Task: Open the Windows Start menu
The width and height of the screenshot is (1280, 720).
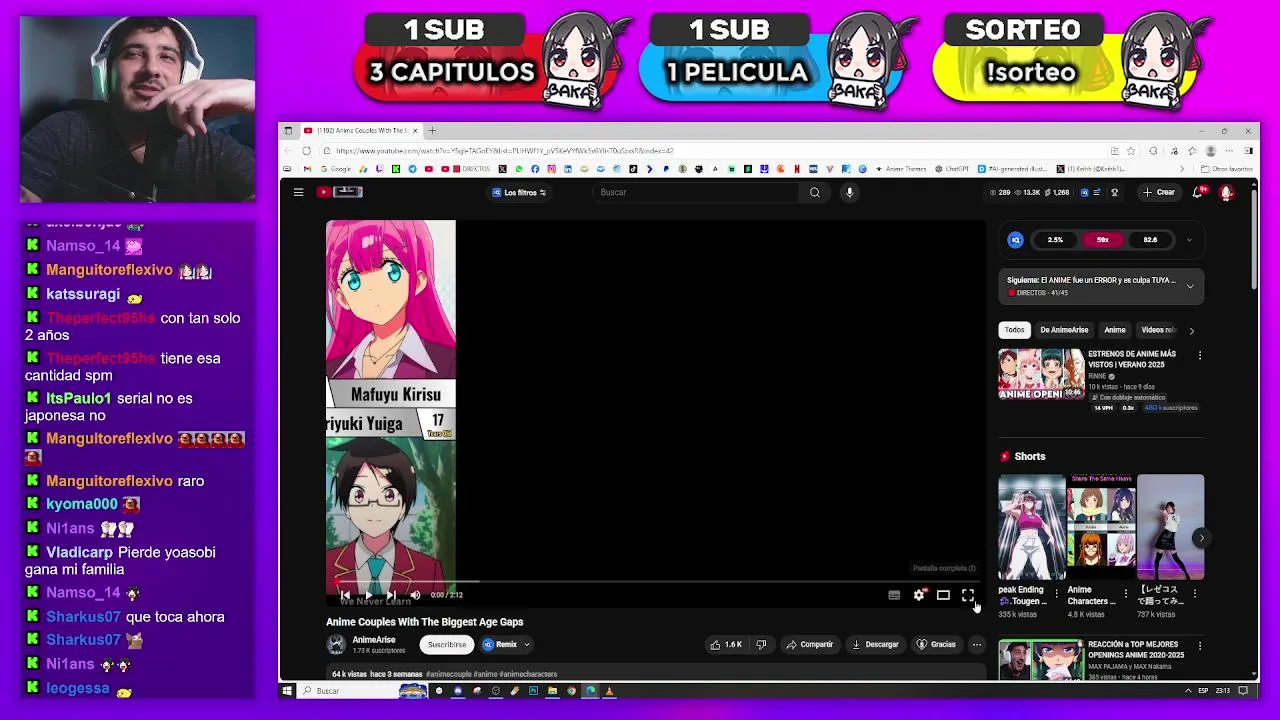Action: tap(287, 691)
